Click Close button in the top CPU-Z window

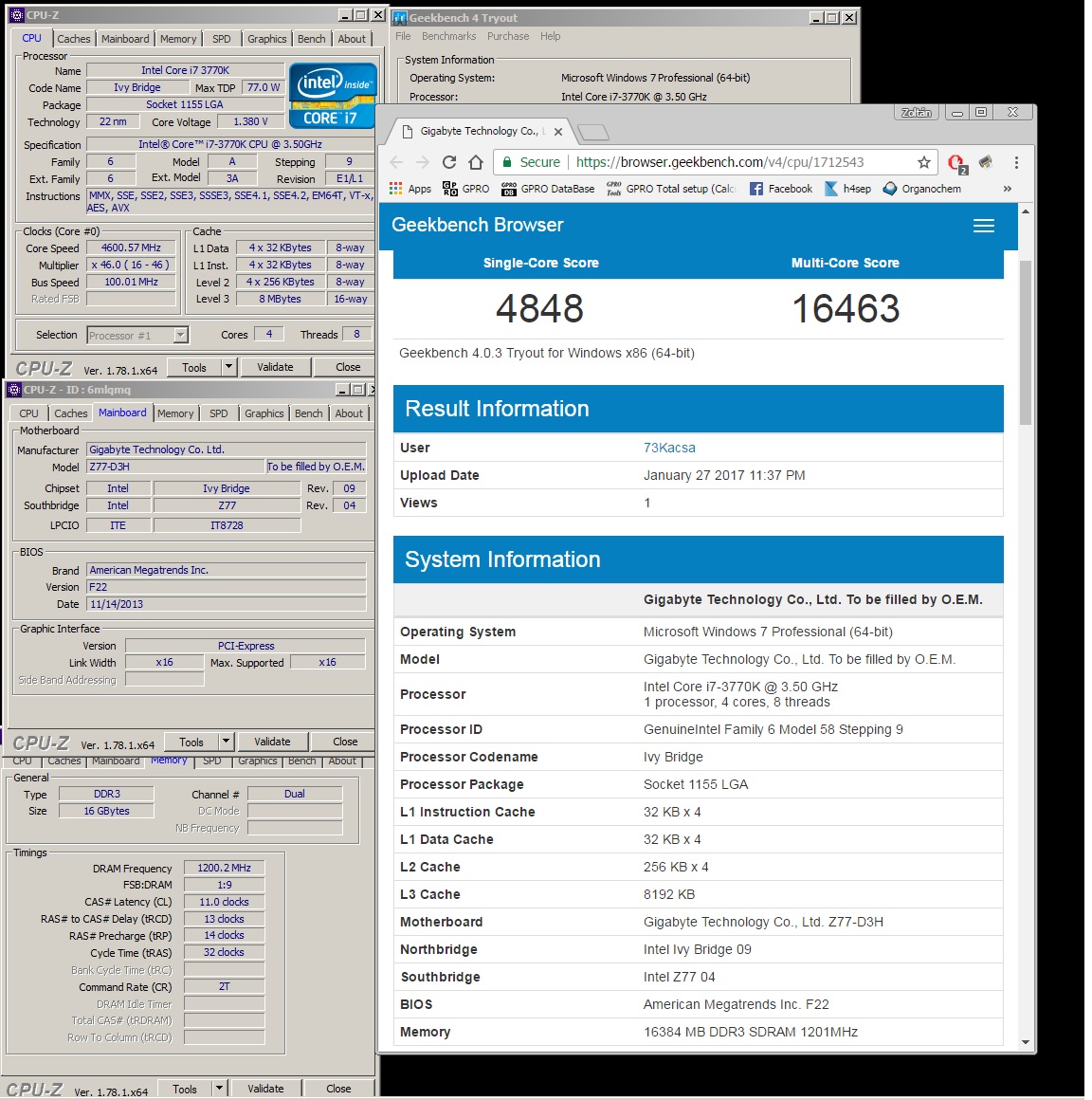tap(348, 367)
